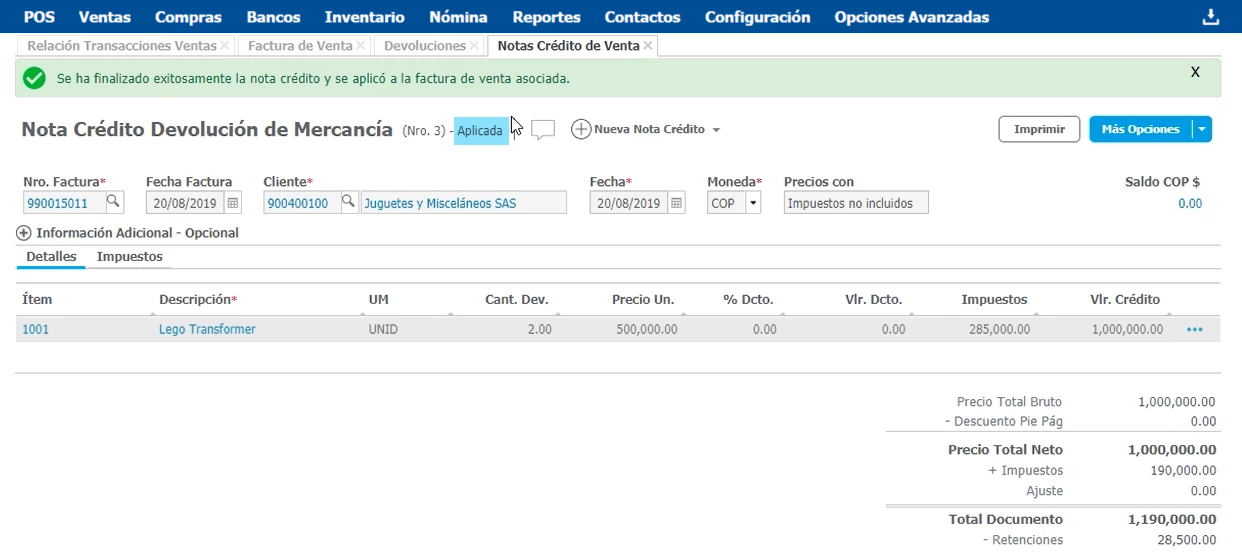Click the download icon in top bar
Screen dimensions: 1242x554
[1211, 17]
